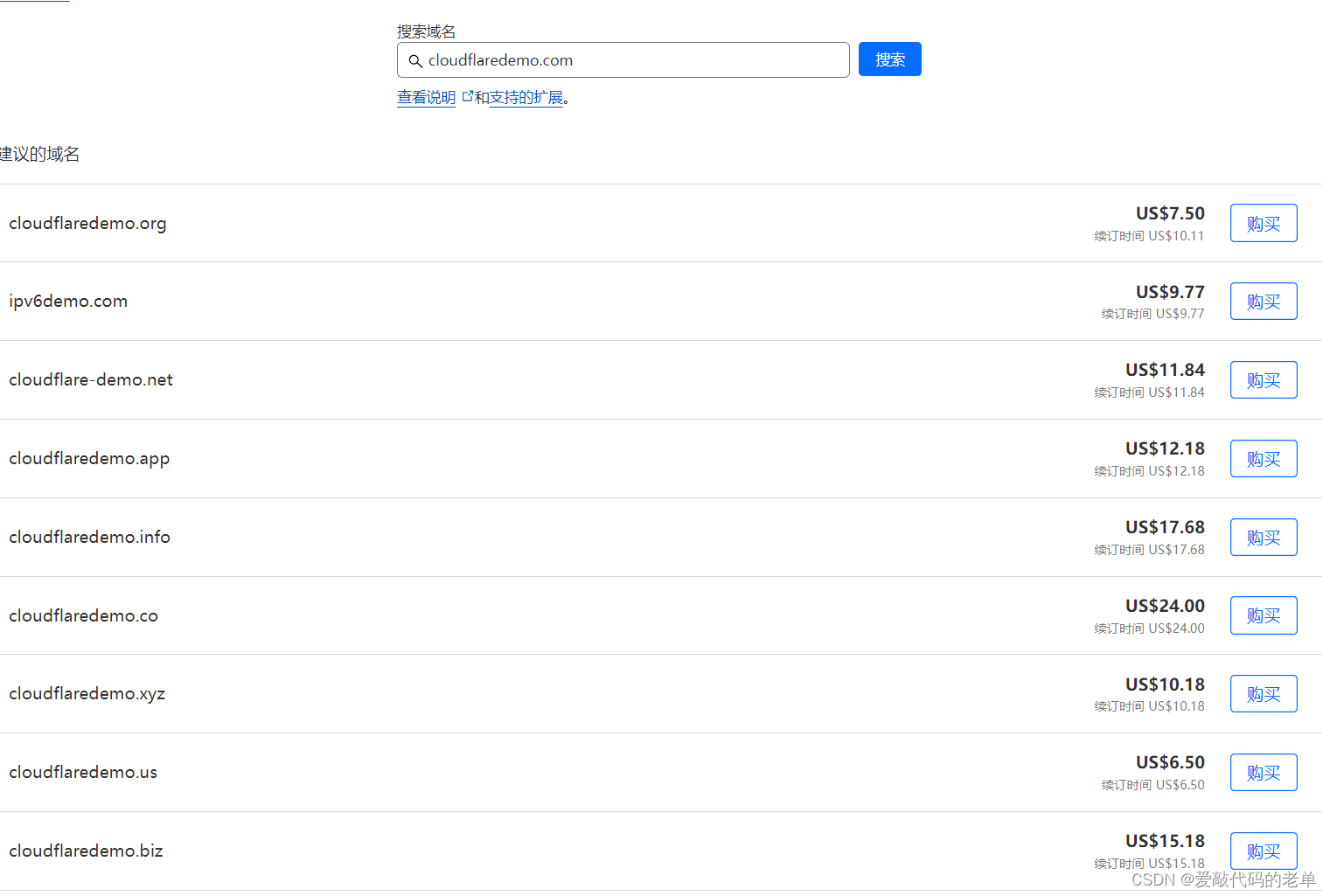The height and width of the screenshot is (896, 1330).
Task: Select the ipv6demo.com domain name
Action: point(68,301)
